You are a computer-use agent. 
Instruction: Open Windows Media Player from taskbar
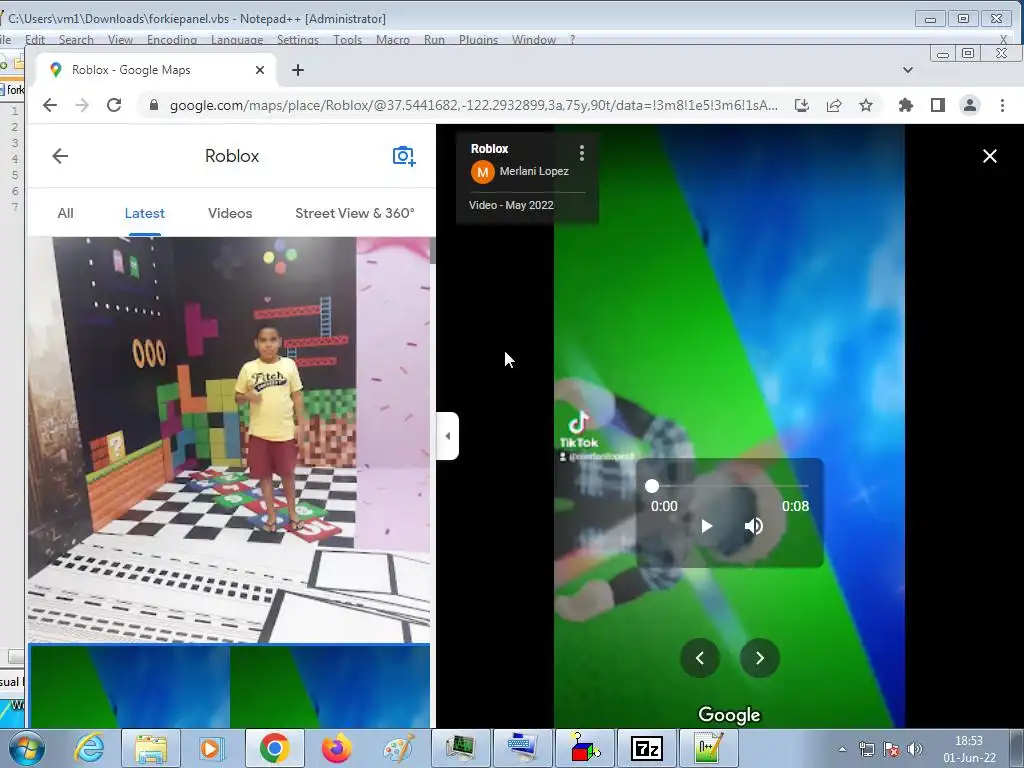211,748
